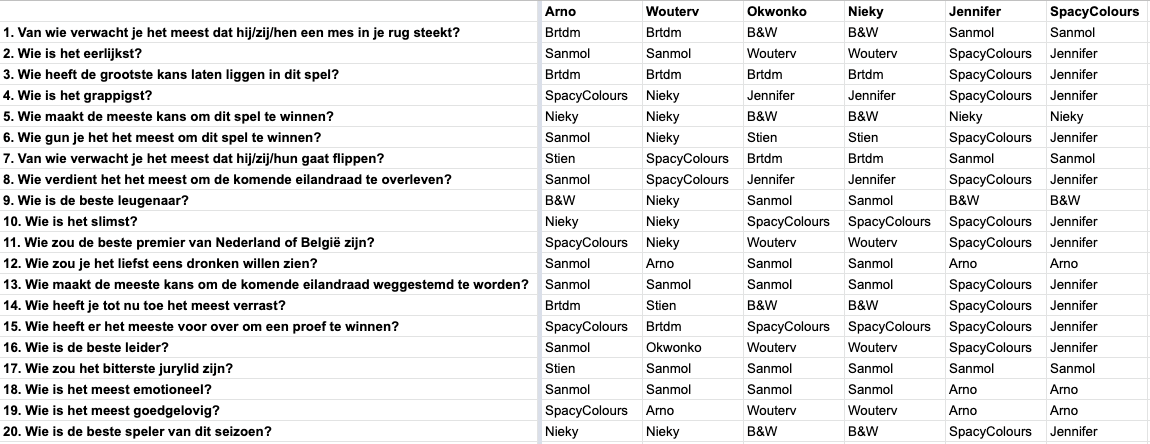Image resolution: width=1150 pixels, height=444 pixels.
Task: Select the Arno column header cell
Action: click(592, 12)
